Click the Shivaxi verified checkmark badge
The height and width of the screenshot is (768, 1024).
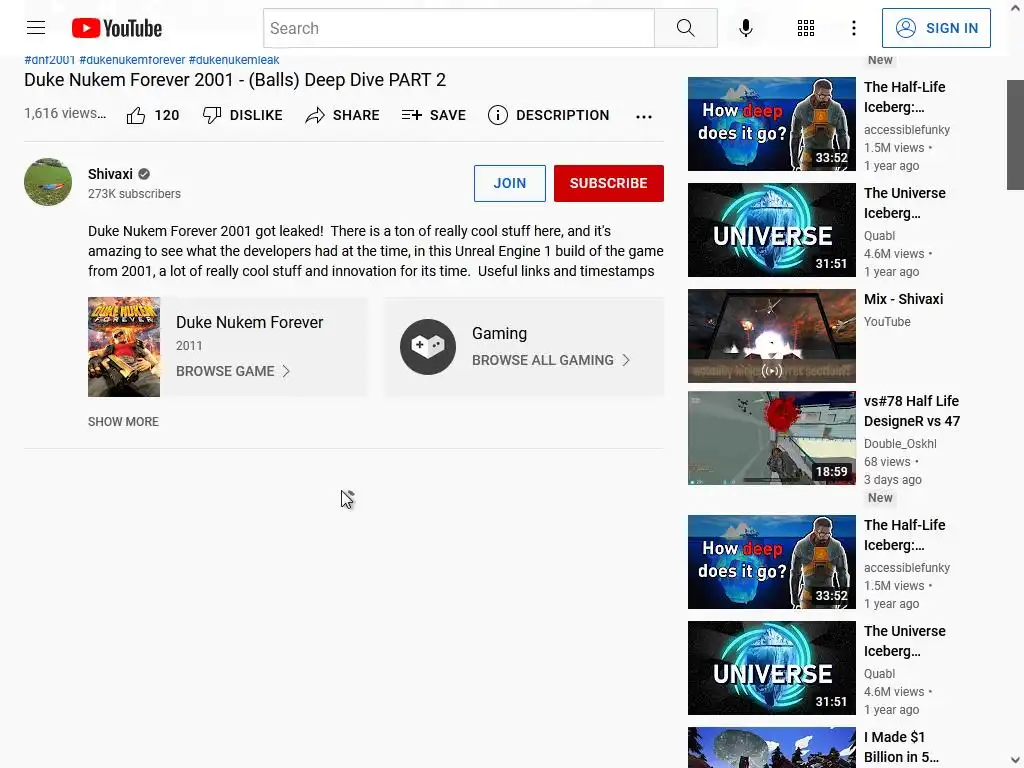(144, 174)
